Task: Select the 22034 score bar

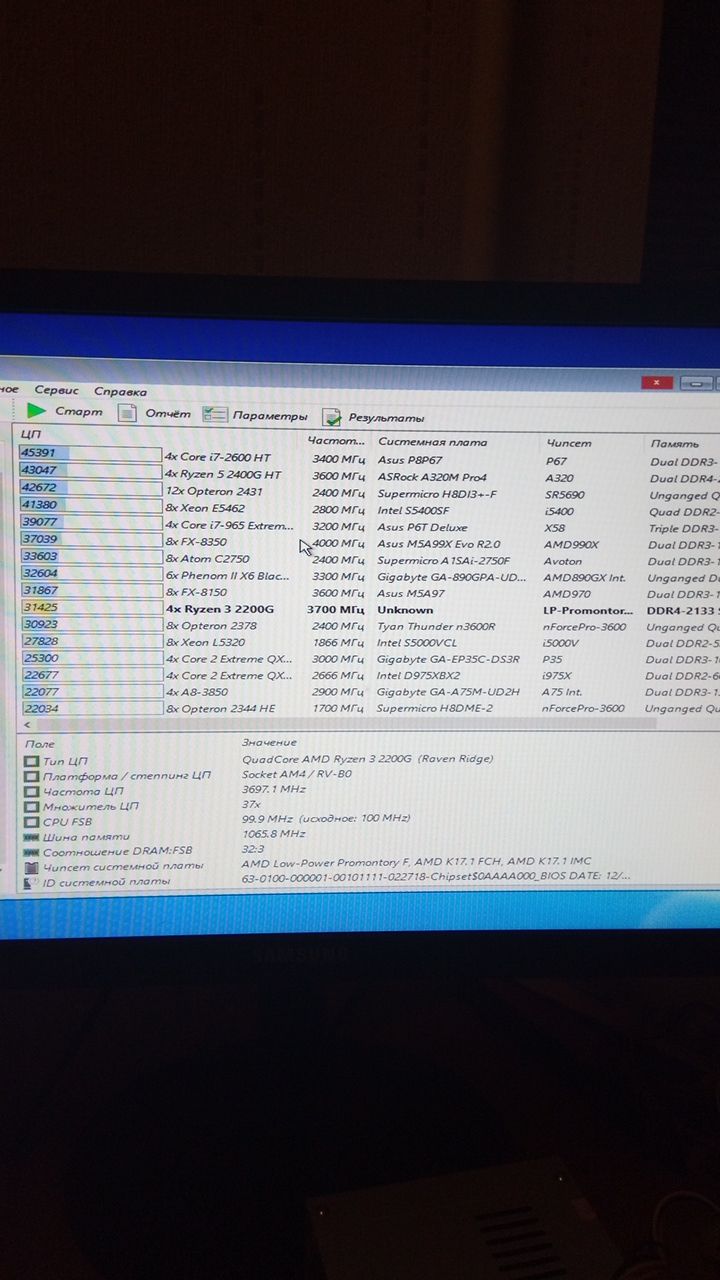Action: (x=90, y=707)
